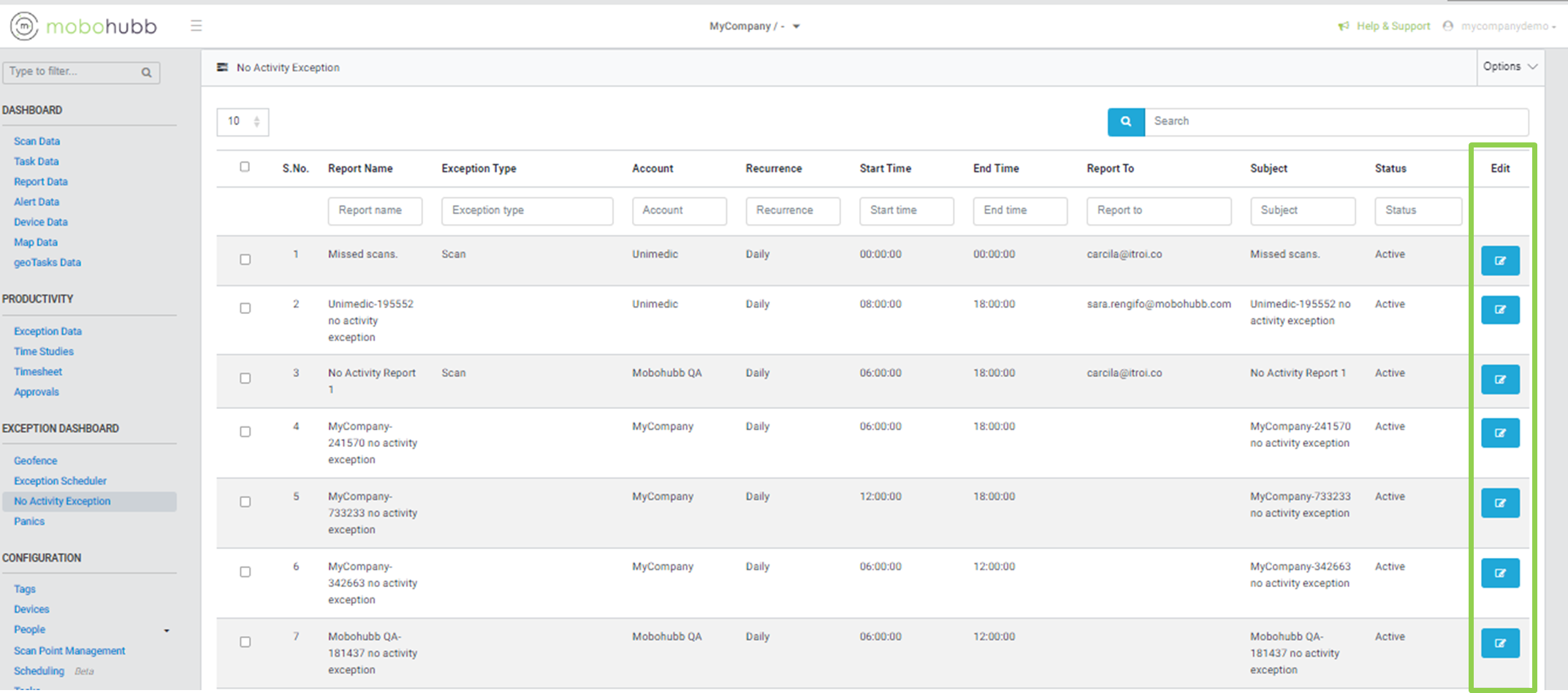
Task: Click the mobohubb logo
Action: [83, 26]
